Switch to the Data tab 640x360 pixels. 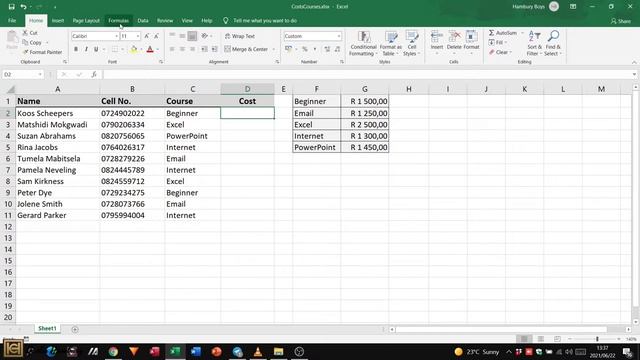pos(143,20)
